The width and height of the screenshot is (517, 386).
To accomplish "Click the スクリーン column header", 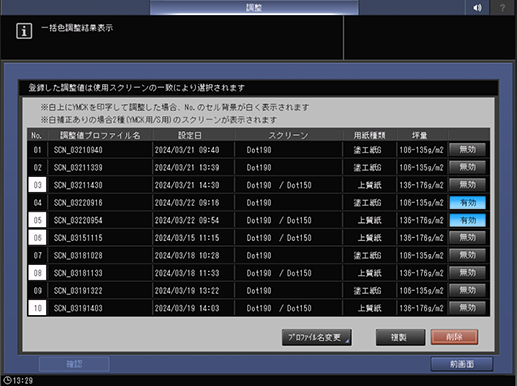I will [x=288, y=135].
